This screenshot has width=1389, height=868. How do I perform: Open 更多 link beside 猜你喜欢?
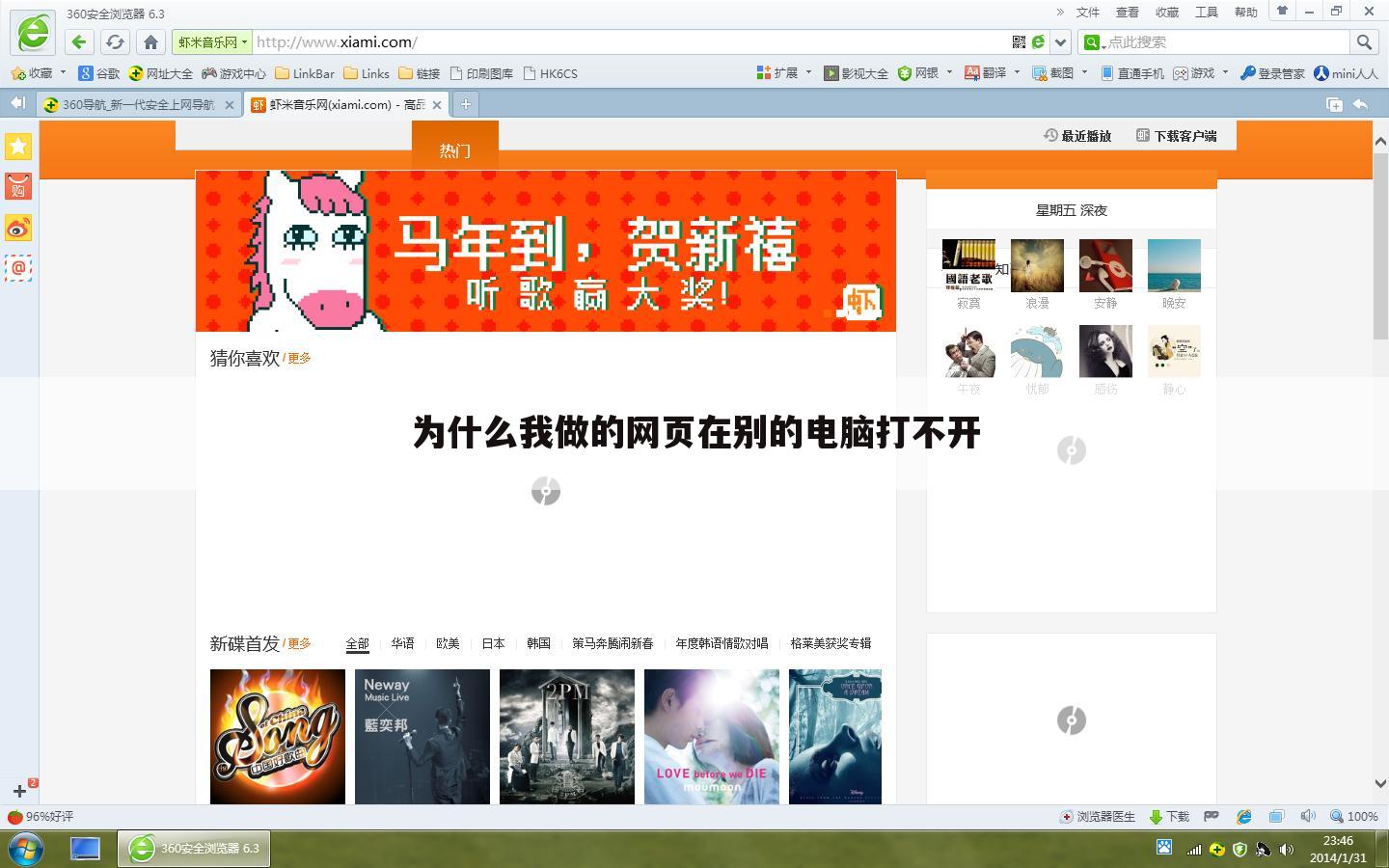297,358
